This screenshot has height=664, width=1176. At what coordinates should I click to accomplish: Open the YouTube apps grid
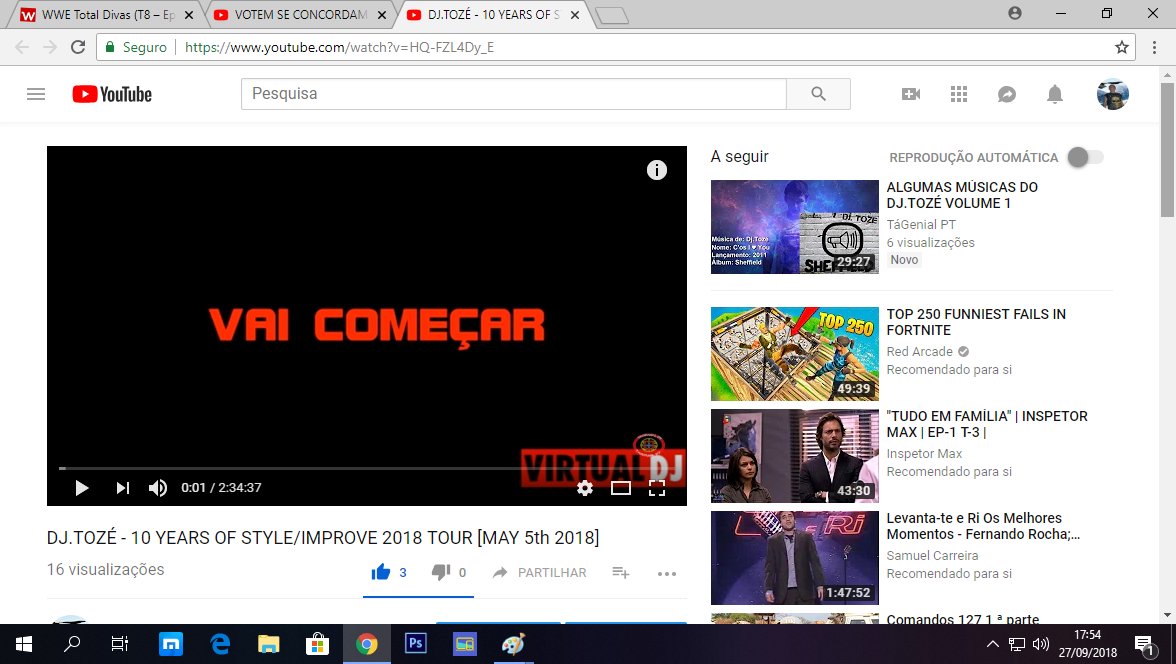coord(958,94)
